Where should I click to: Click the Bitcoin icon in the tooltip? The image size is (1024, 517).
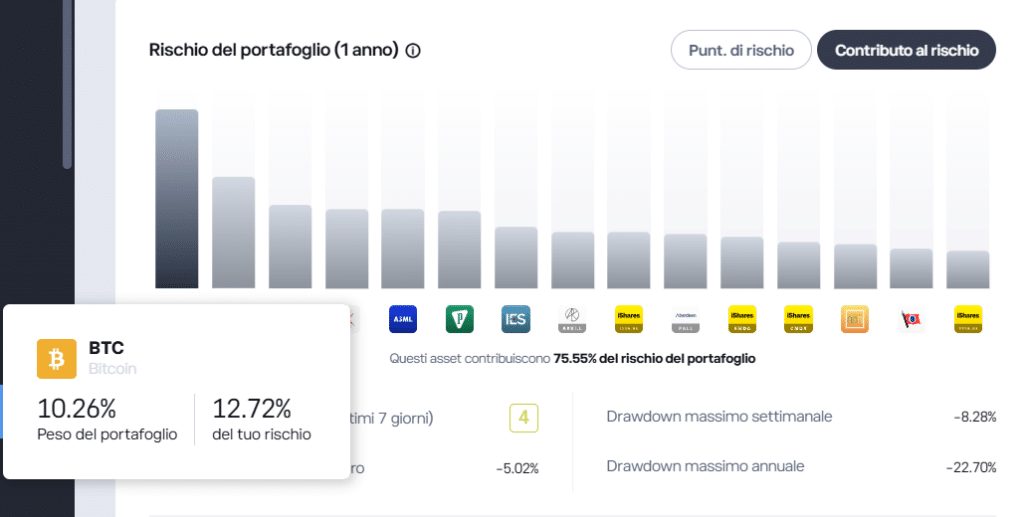click(x=57, y=358)
